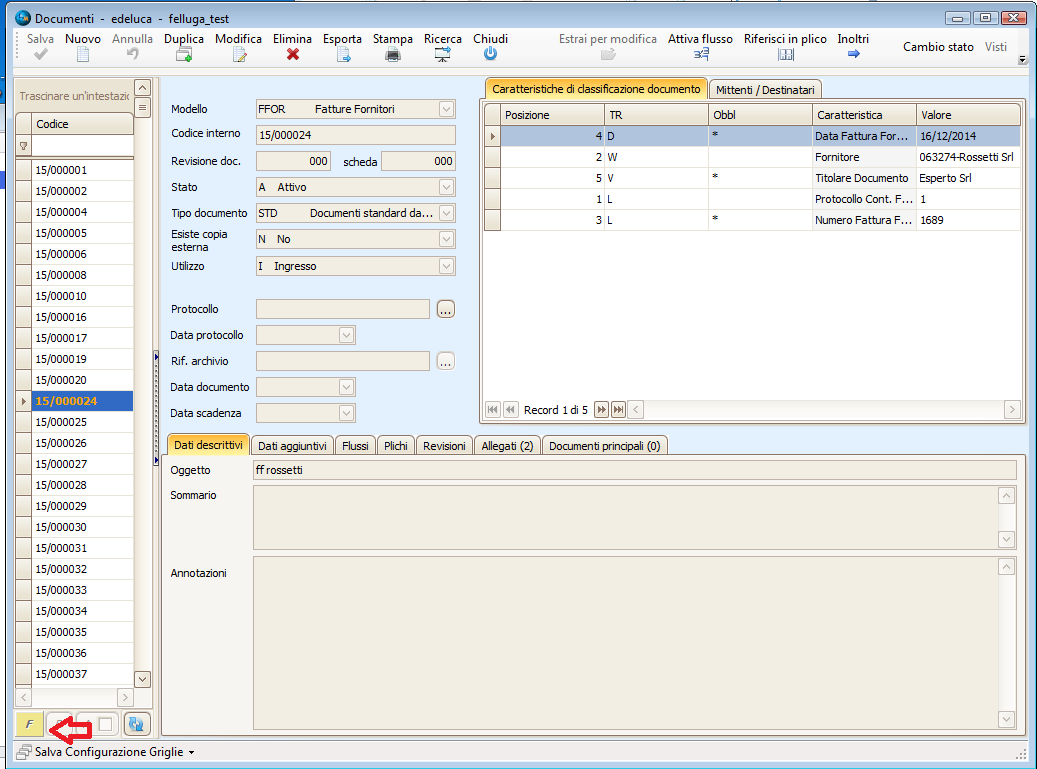Click the Esporta export icon
This screenshot has height=769, width=1037.
tap(342, 55)
